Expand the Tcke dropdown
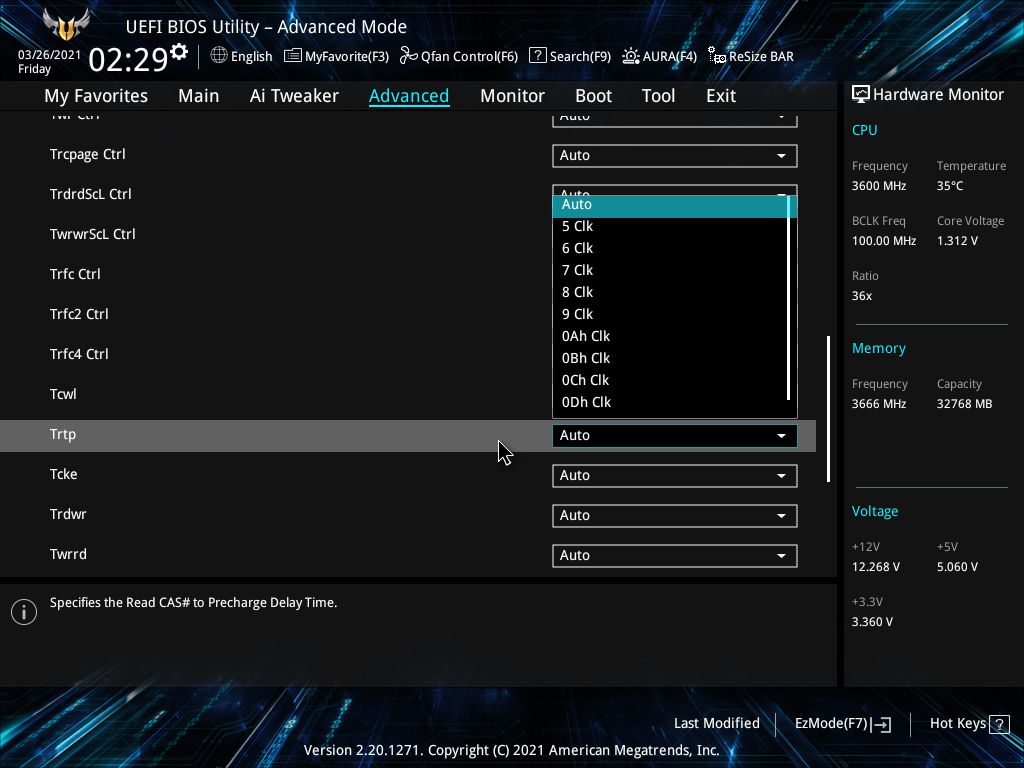The image size is (1024, 768). (x=675, y=475)
